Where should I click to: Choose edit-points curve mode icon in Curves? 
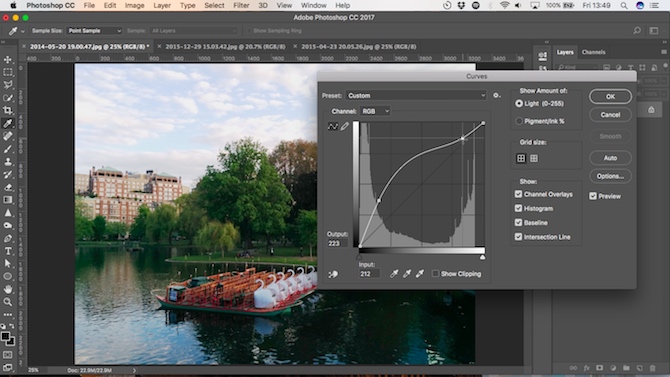tap(332, 126)
